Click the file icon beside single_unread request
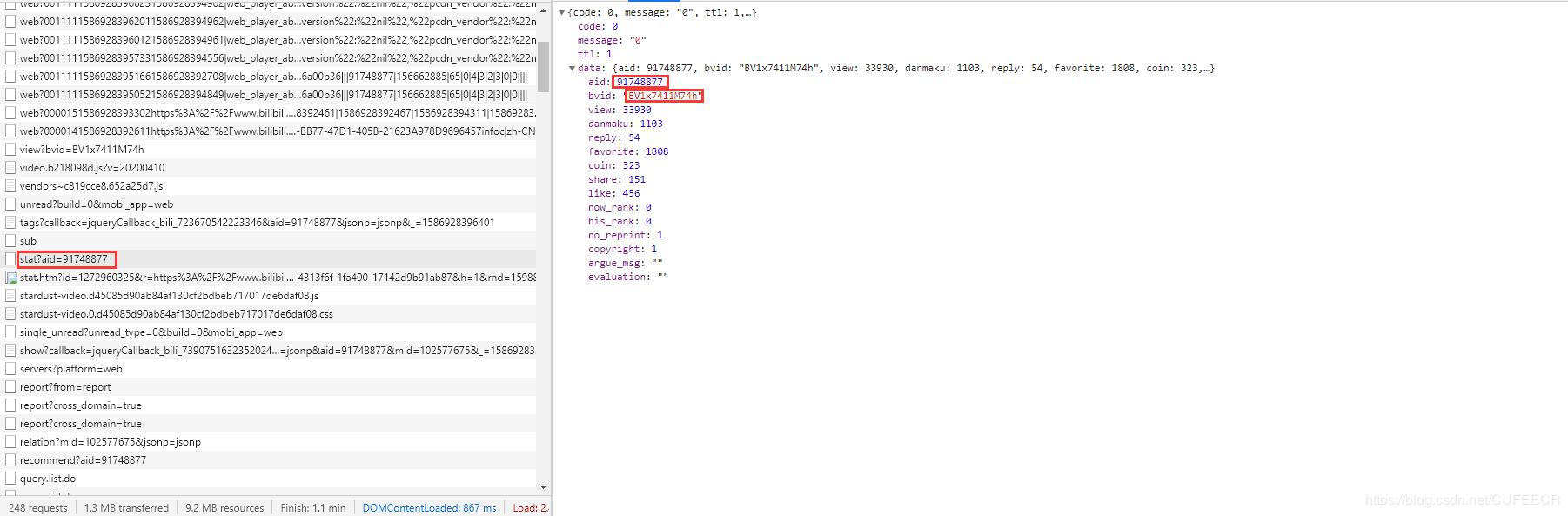This screenshot has width=1568, height=516. pyautogui.click(x=11, y=332)
